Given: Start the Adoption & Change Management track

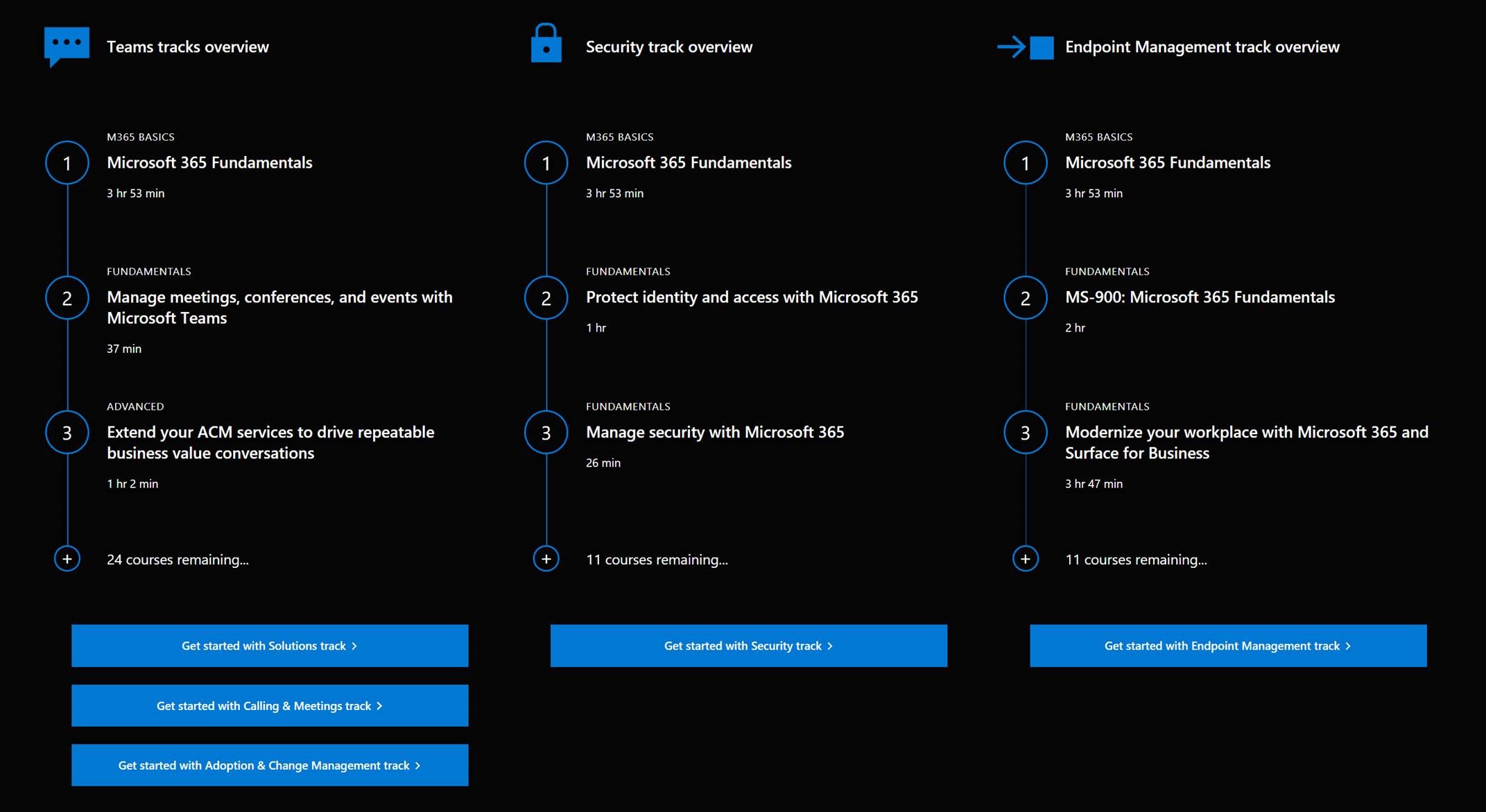Looking at the screenshot, I should click(x=270, y=765).
